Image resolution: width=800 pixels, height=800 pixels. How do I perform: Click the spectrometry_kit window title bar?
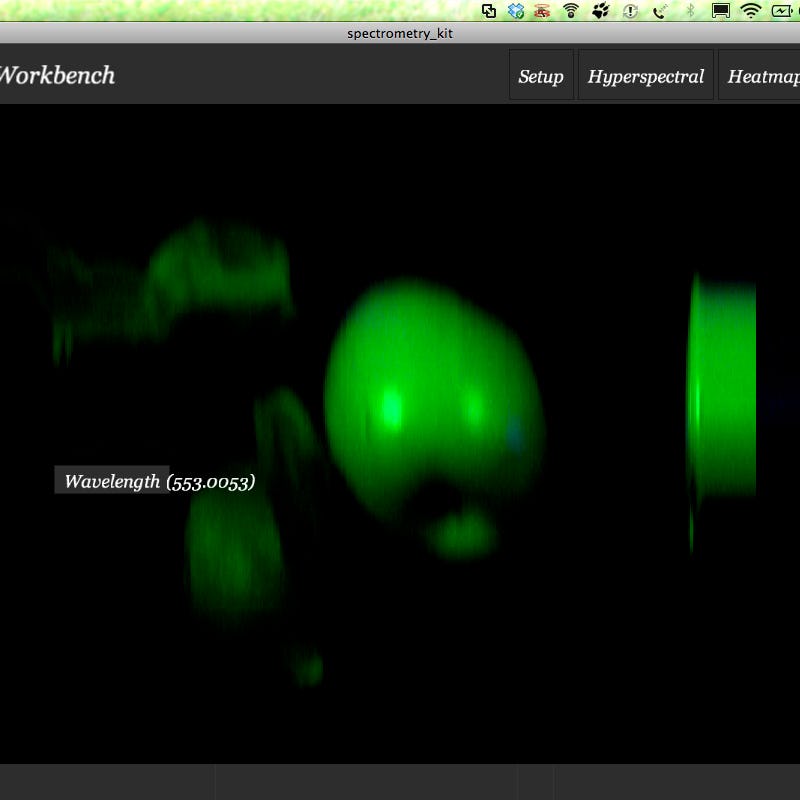click(x=400, y=33)
